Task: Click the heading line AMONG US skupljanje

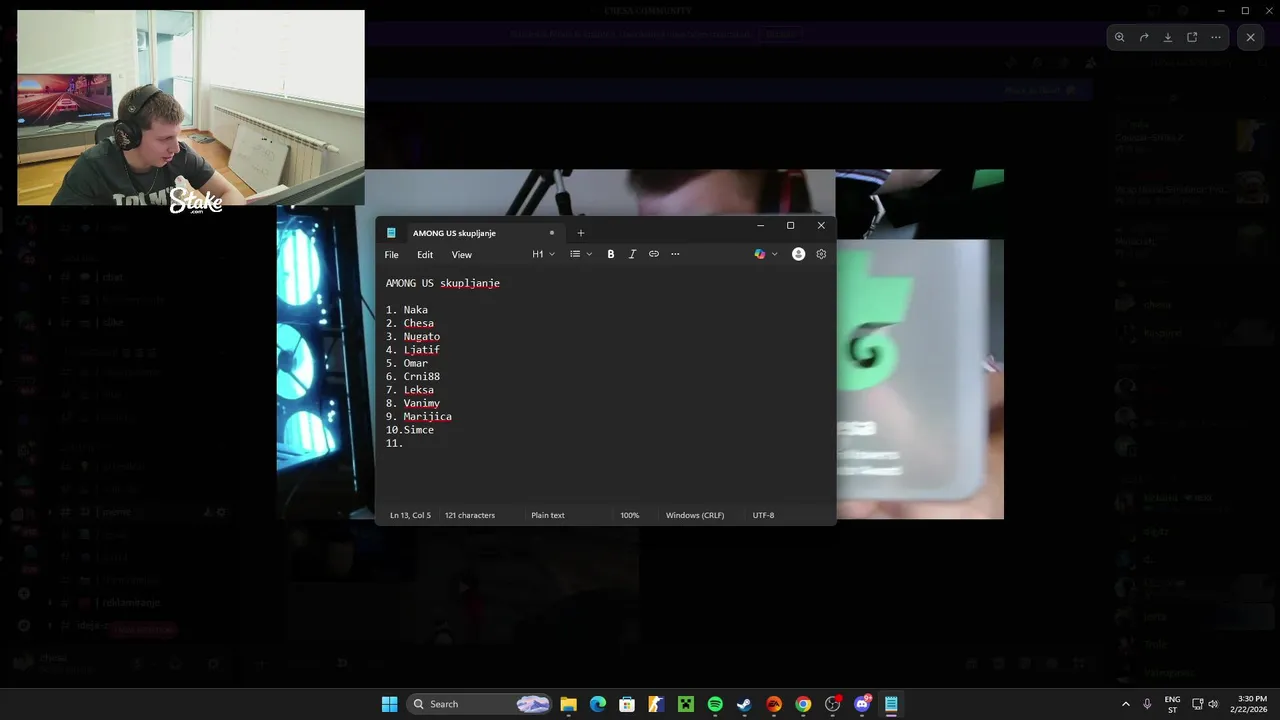Action: point(443,283)
